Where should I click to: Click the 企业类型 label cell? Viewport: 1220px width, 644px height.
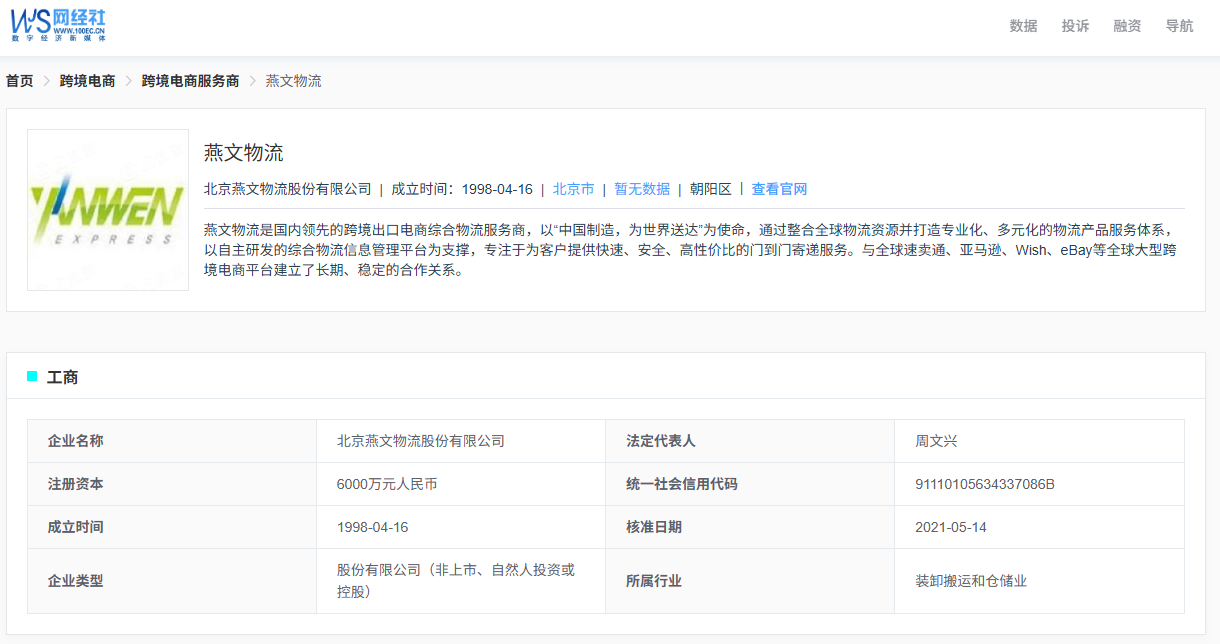172,581
